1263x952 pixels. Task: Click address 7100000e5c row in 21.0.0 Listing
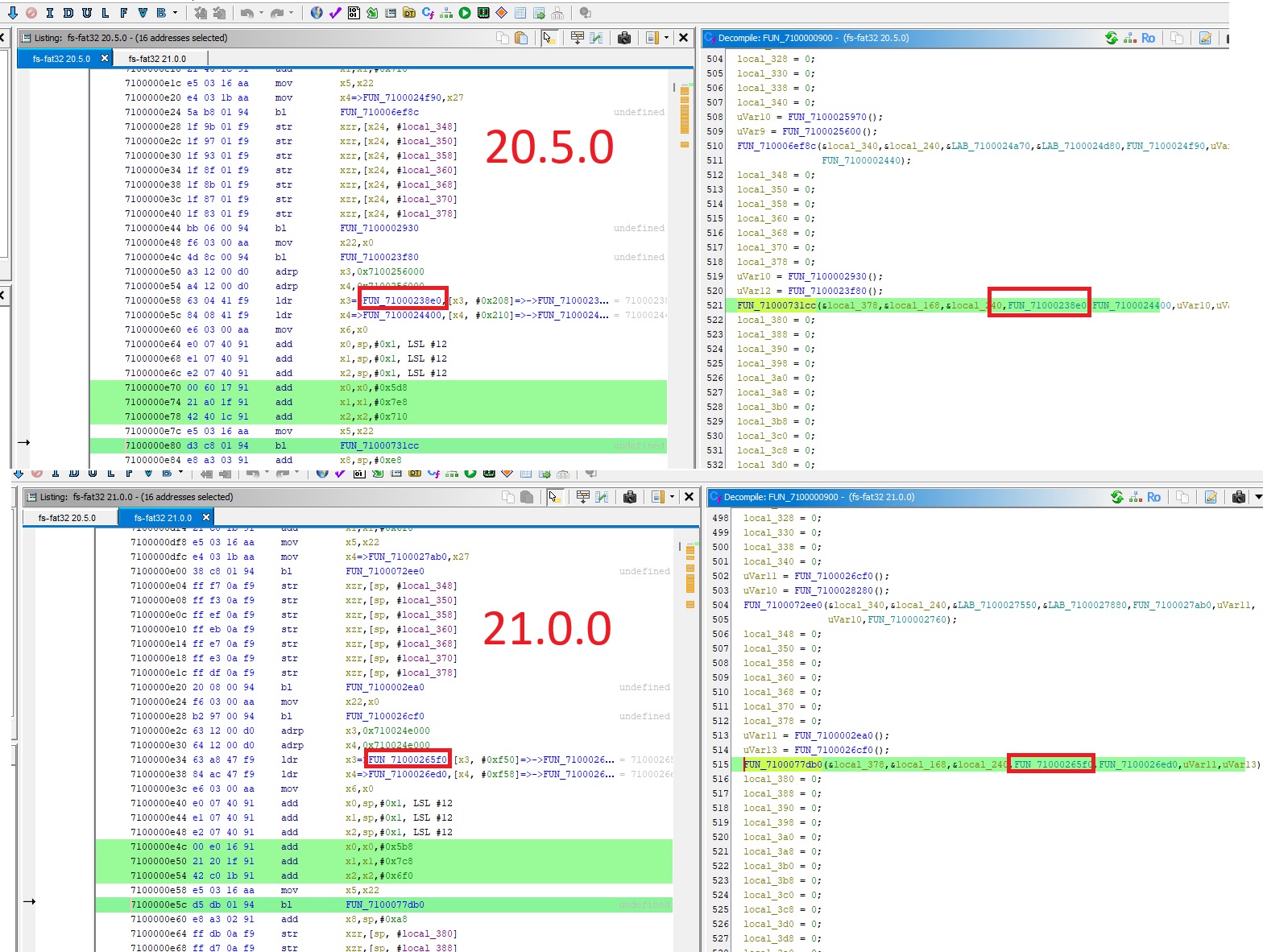383,904
